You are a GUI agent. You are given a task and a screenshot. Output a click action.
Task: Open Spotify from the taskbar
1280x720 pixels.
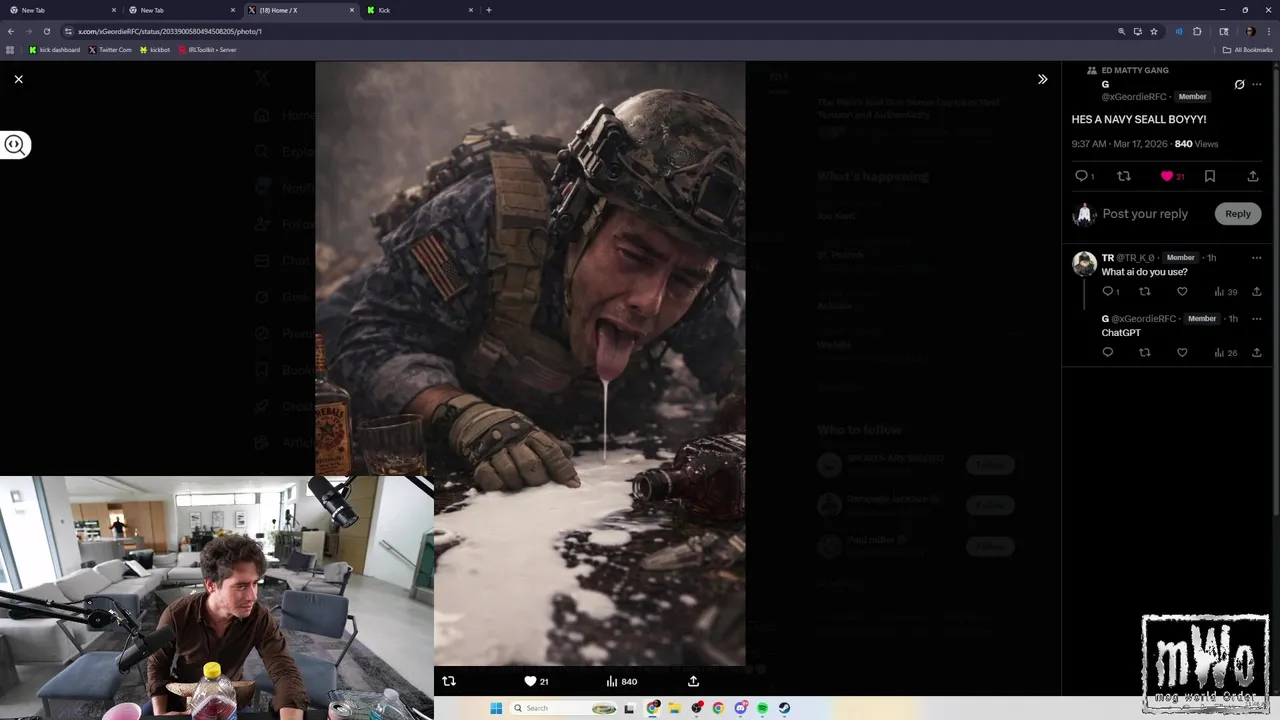(x=763, y=708)
